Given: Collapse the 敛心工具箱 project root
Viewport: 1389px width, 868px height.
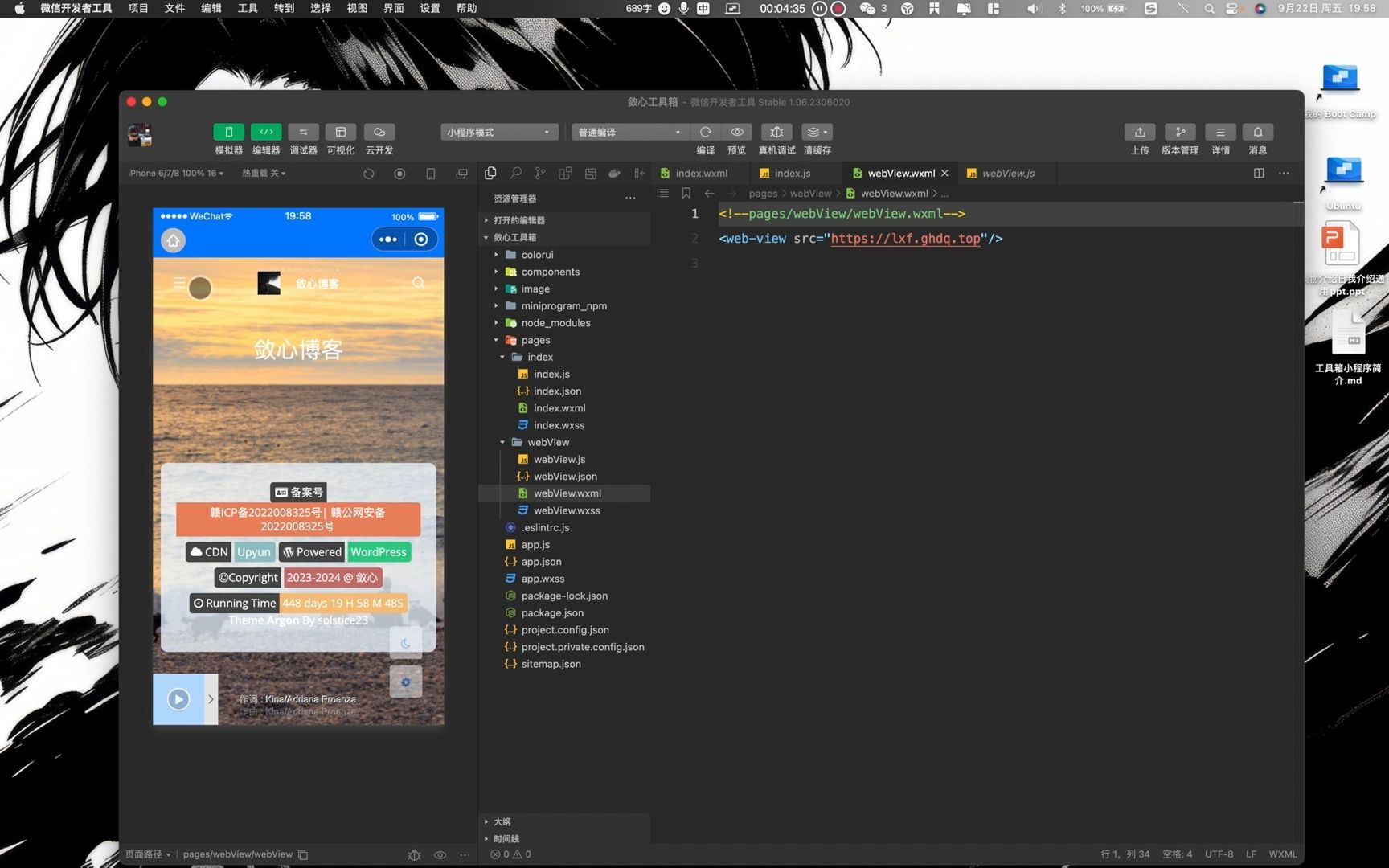Looking at the screenshot, I should click(563, 237).
